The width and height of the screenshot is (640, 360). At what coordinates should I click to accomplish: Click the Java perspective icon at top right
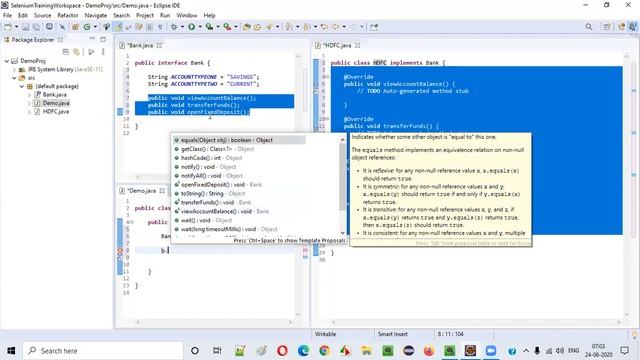pos(633,27)
